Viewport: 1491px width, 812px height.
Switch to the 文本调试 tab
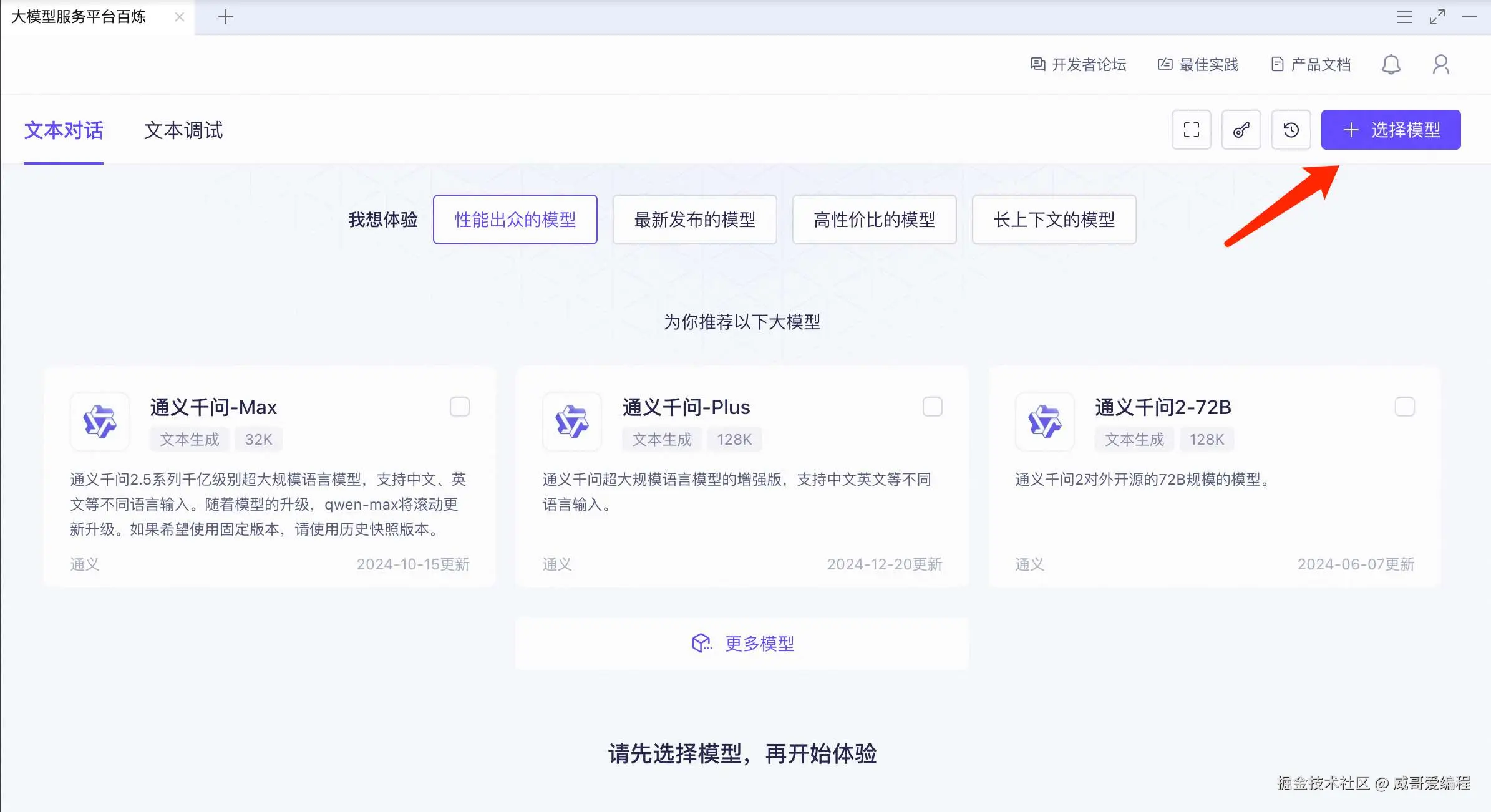pyautogui.click(x=183, y=130)
